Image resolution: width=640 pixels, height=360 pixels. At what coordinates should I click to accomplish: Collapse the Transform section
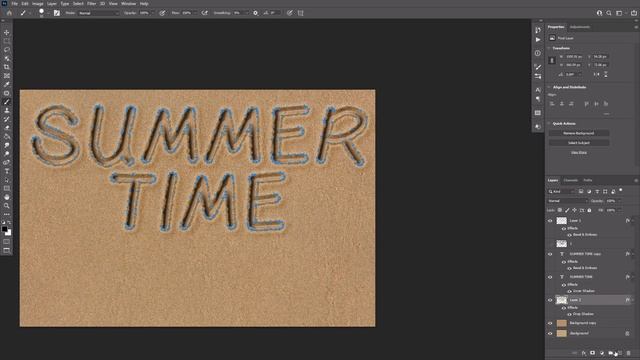(549, 48)
